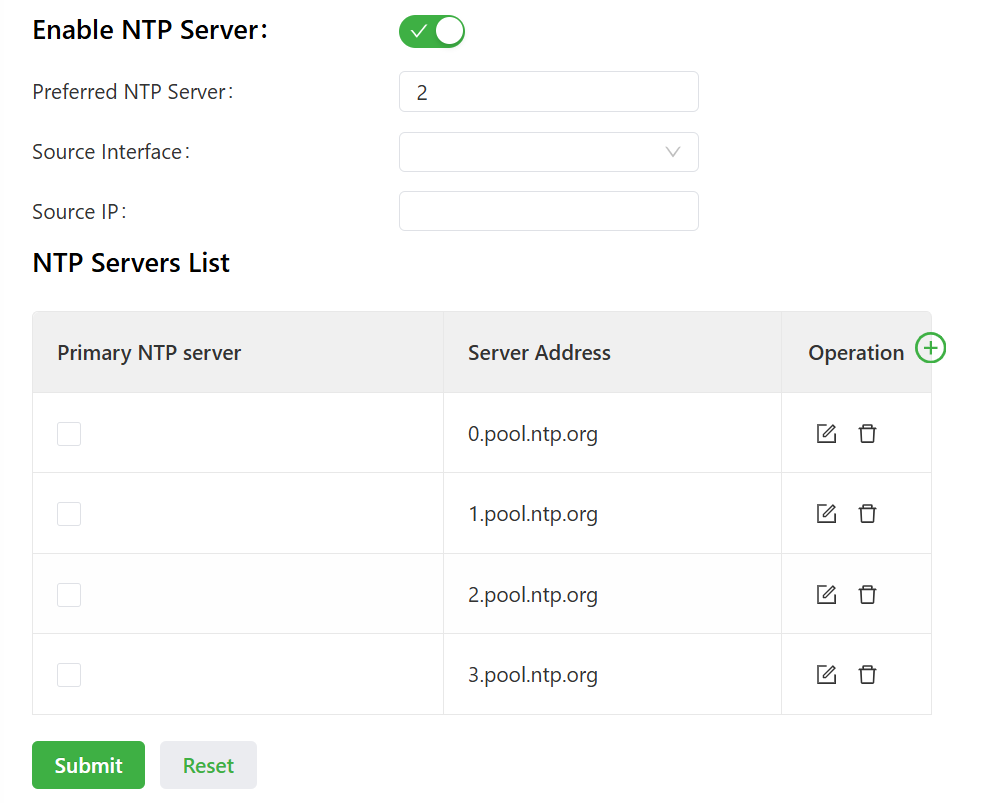Focus the Preferred NTP Server field
This screenshot has height=803, width=983.
coord(548,92)
